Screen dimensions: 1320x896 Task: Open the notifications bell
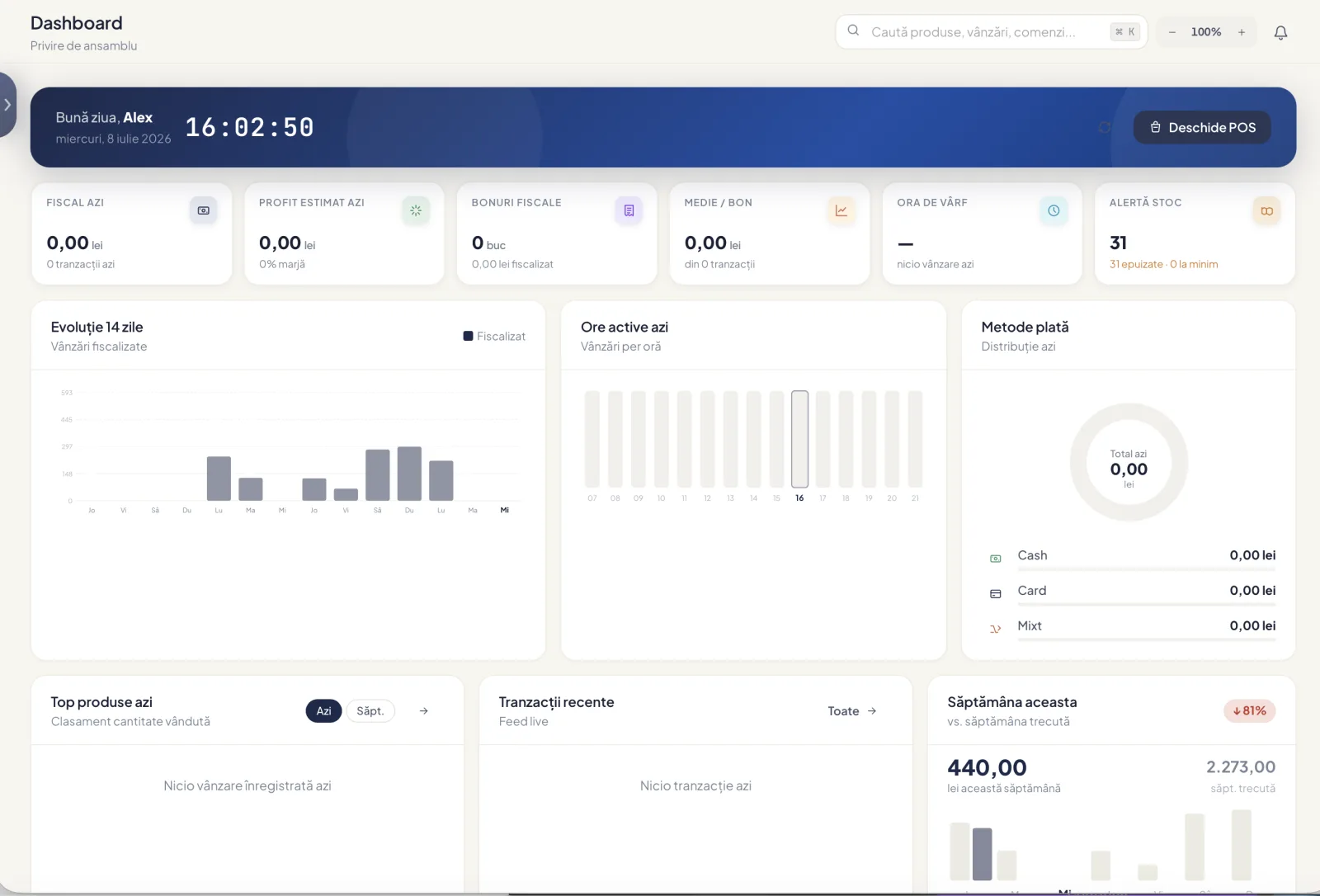tap(1280, 32)
